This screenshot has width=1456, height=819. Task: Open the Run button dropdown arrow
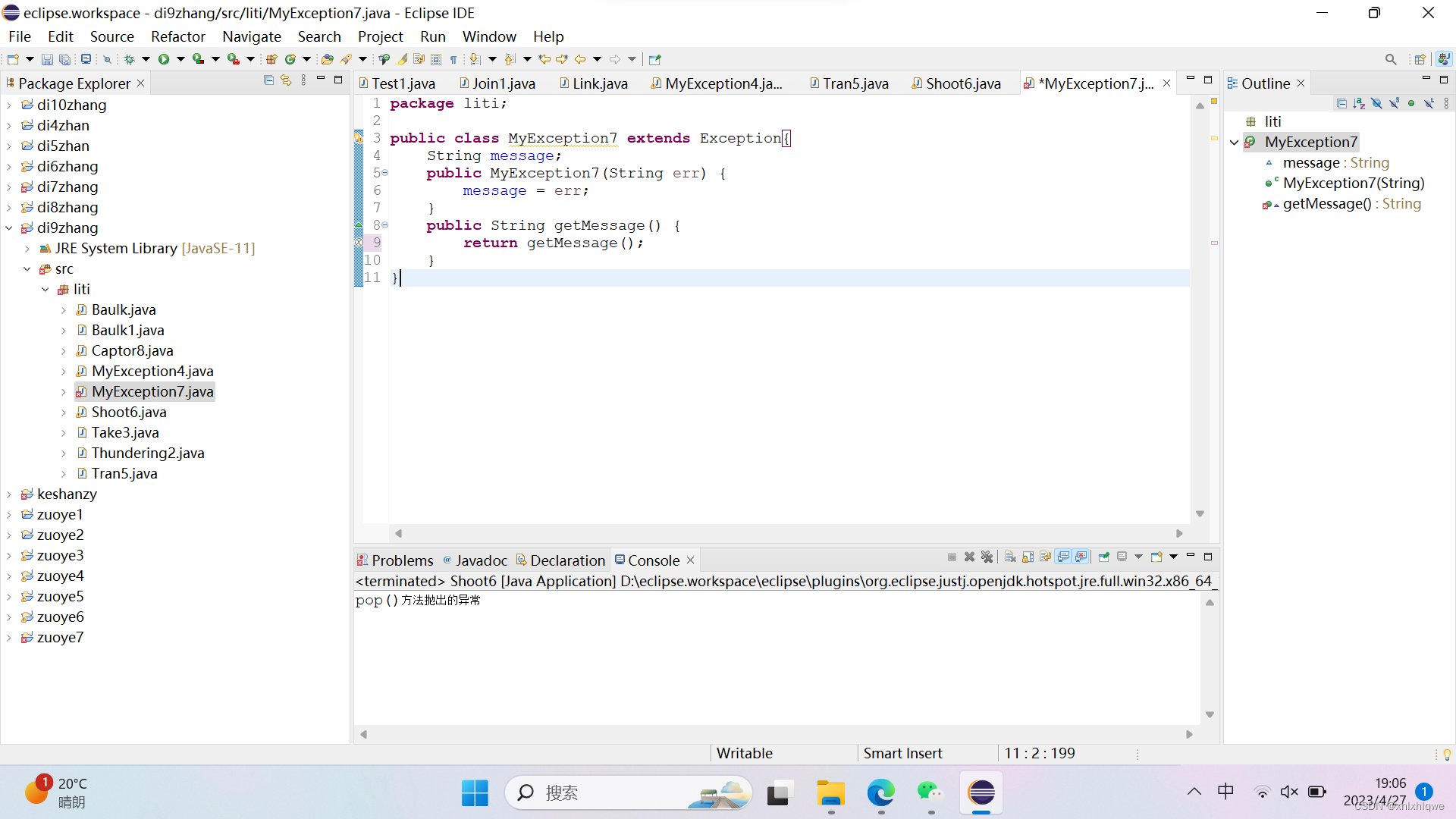(180, 59)
